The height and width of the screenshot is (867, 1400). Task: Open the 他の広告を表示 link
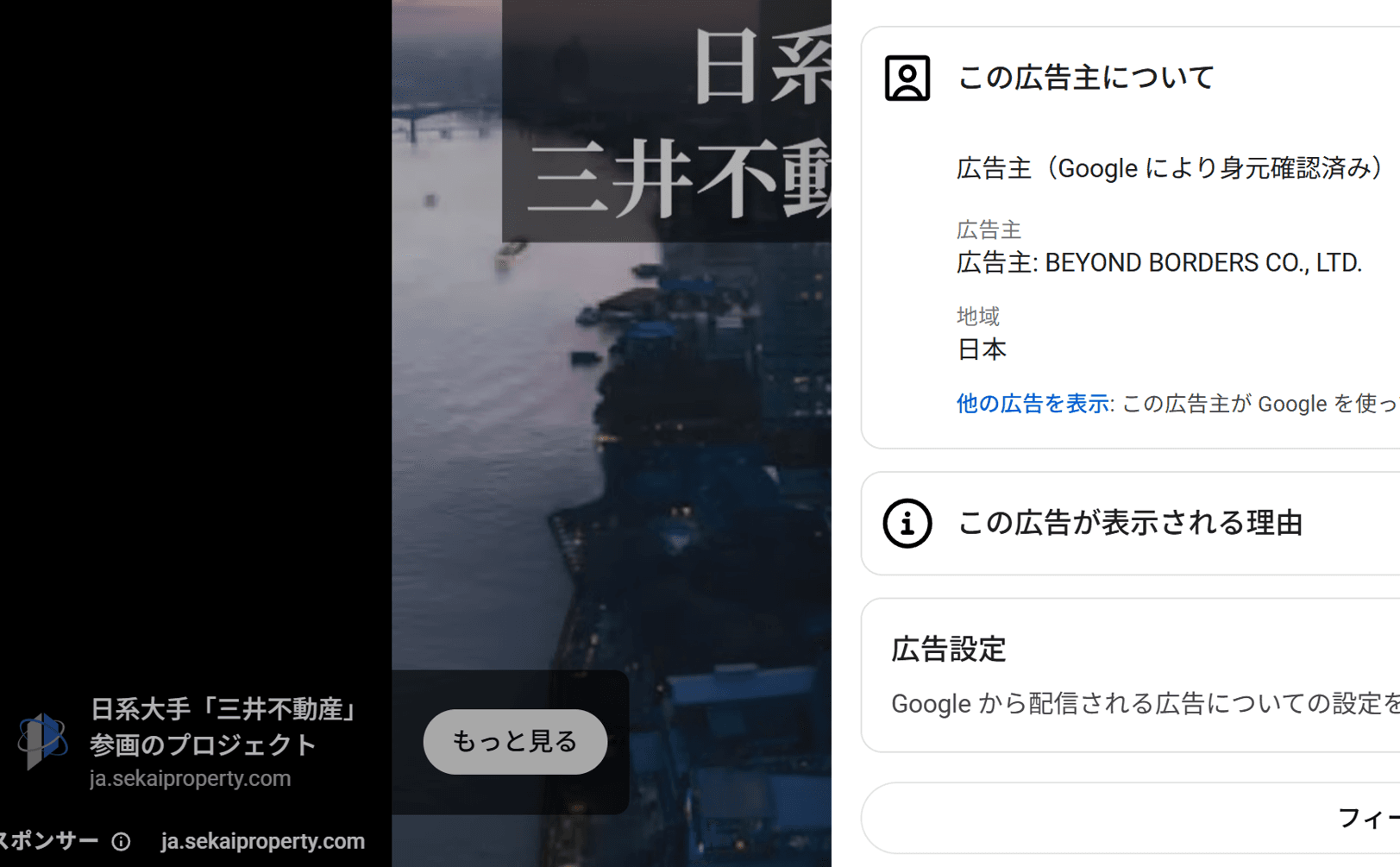[x=1032, y=403]
